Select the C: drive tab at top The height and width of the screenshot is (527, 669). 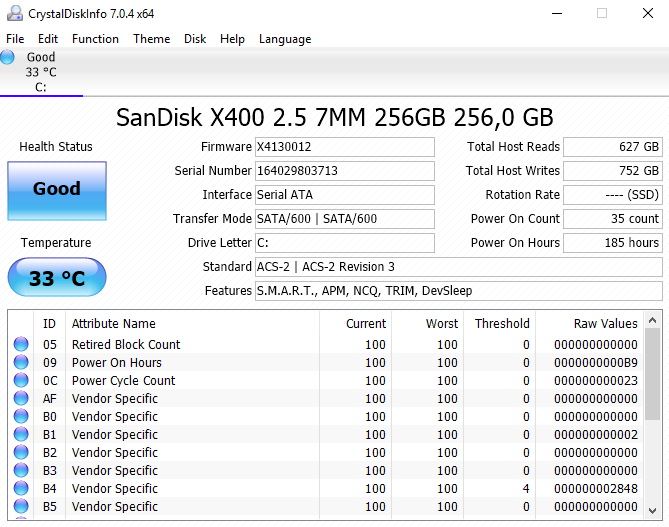(x=41, y=72)
